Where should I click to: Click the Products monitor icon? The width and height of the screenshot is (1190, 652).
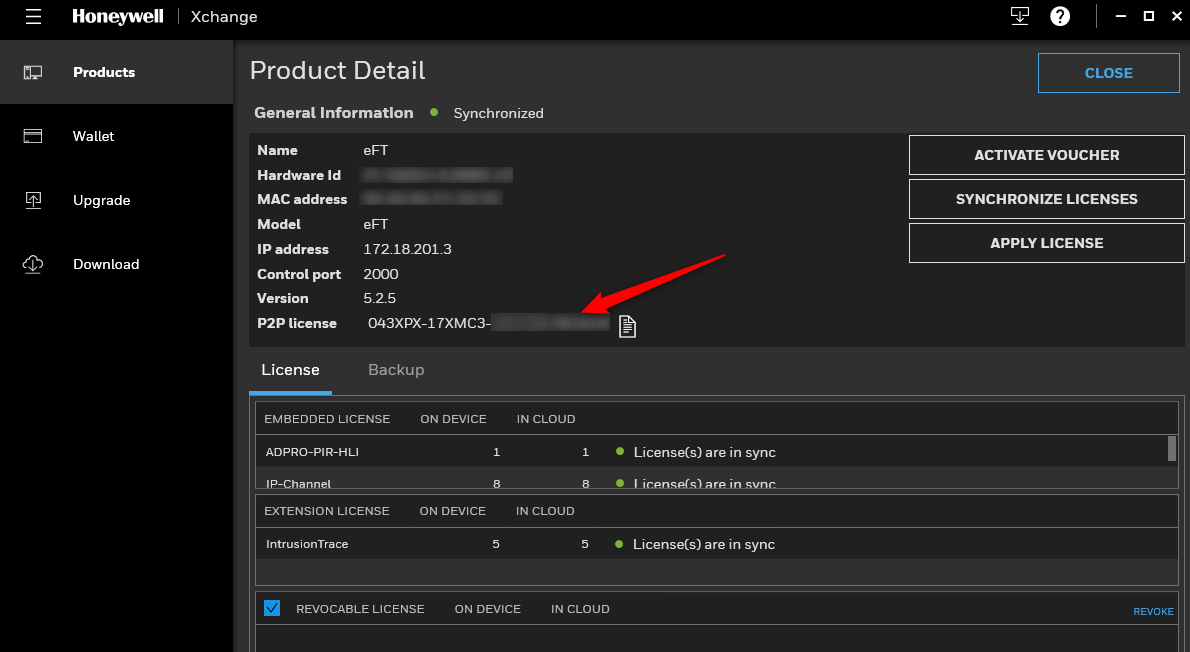click(33, 72)
